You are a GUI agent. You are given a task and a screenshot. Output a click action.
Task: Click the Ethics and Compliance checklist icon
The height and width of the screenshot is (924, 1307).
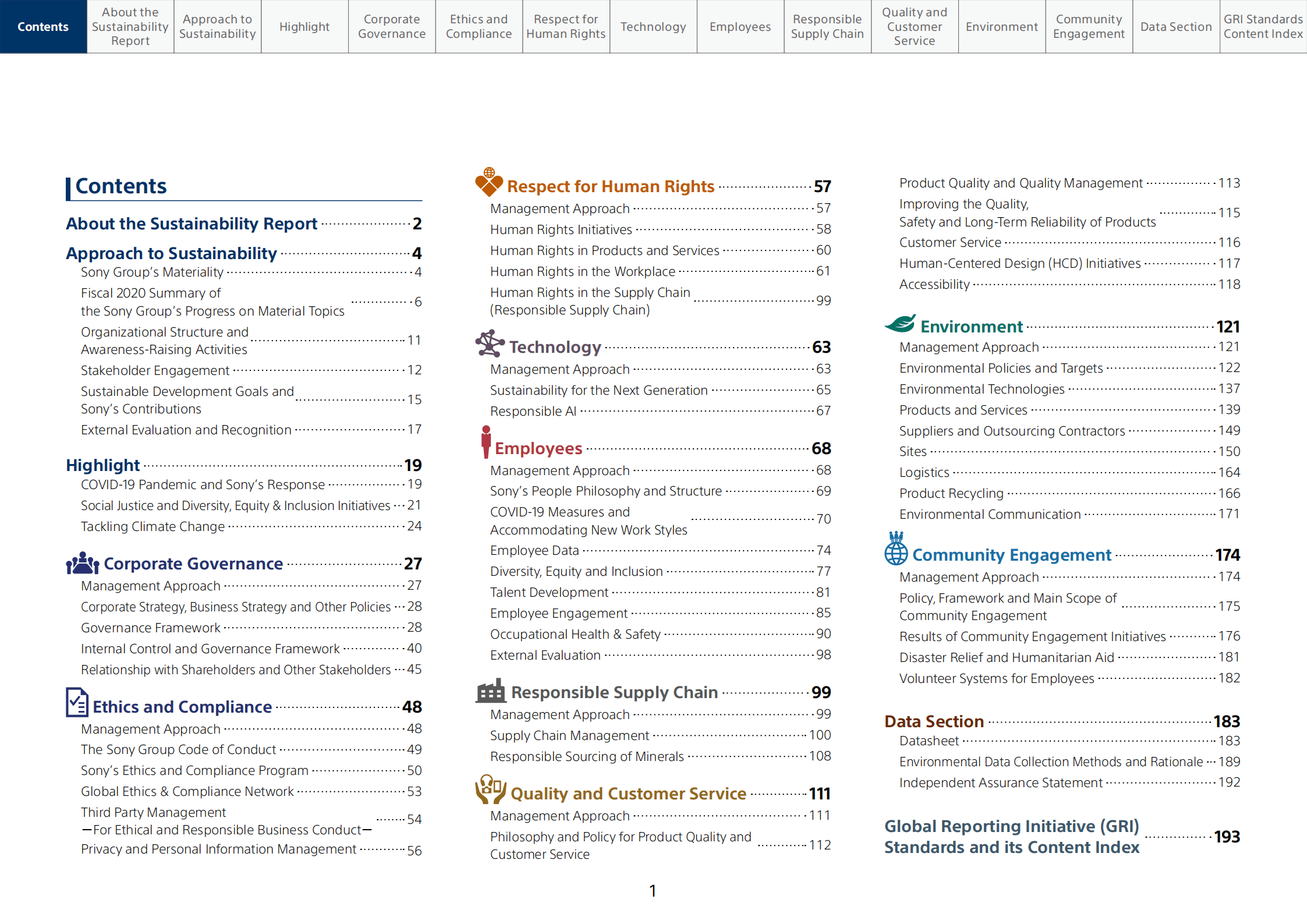pos(77,702)
